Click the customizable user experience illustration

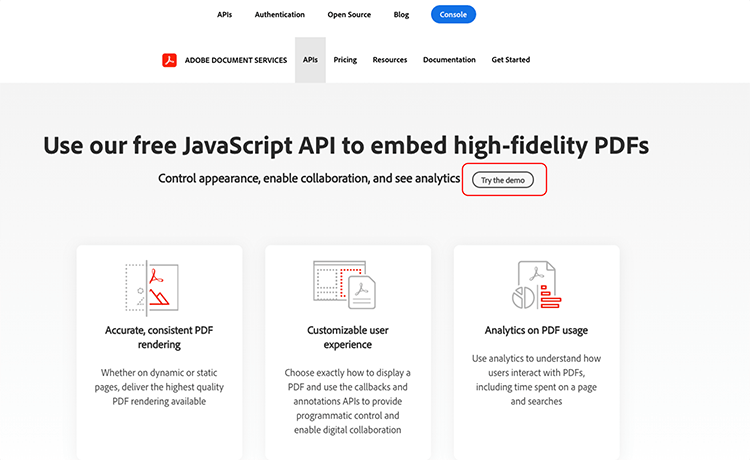pyautogui.click(x=344, y=285)
